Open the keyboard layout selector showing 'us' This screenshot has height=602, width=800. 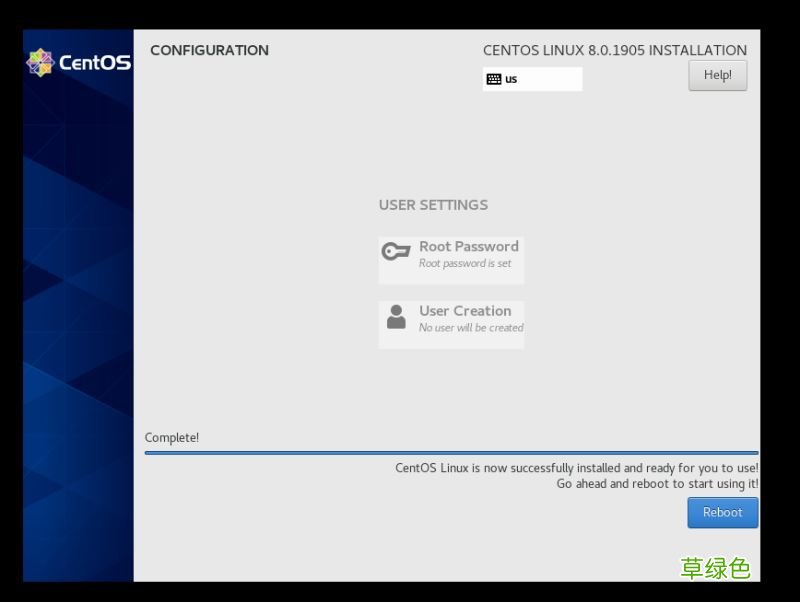tap(533, 76)
